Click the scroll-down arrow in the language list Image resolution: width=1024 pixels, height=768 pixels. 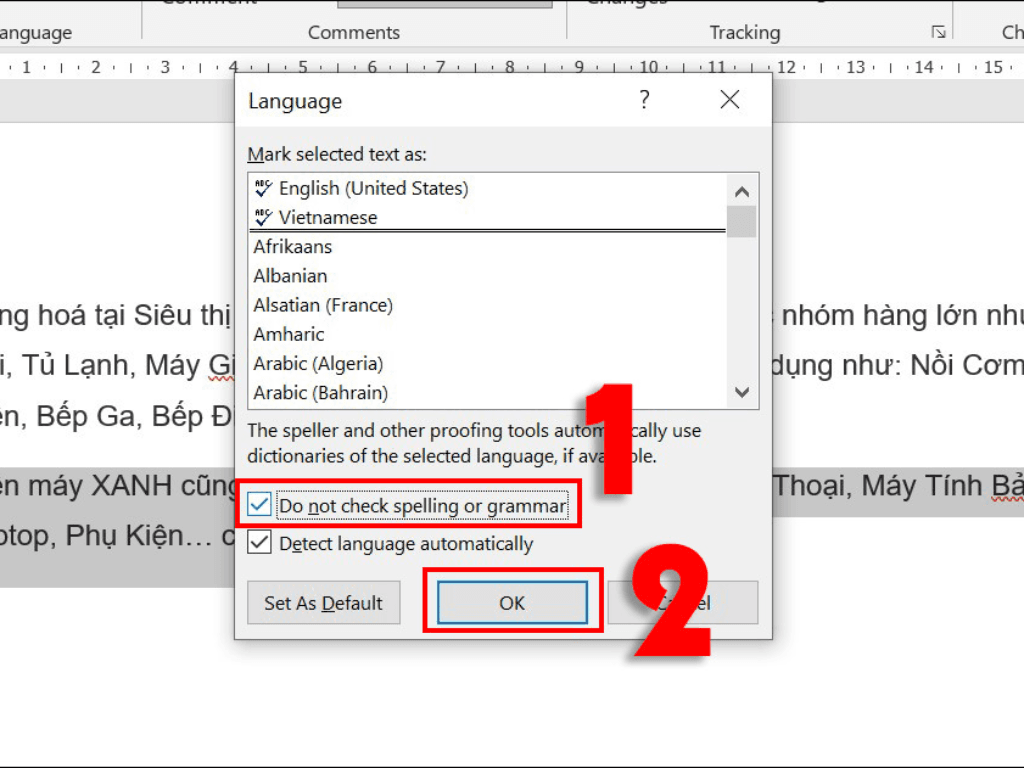742,393
